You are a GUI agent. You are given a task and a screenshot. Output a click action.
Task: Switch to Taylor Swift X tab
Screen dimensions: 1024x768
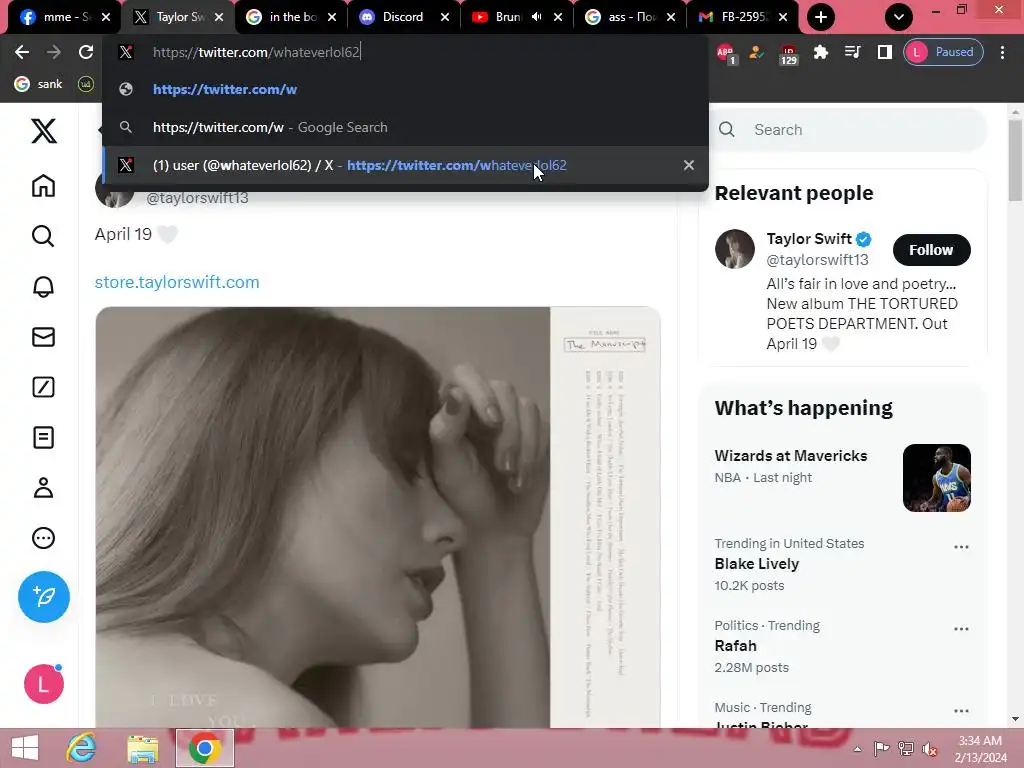(178, 17)
